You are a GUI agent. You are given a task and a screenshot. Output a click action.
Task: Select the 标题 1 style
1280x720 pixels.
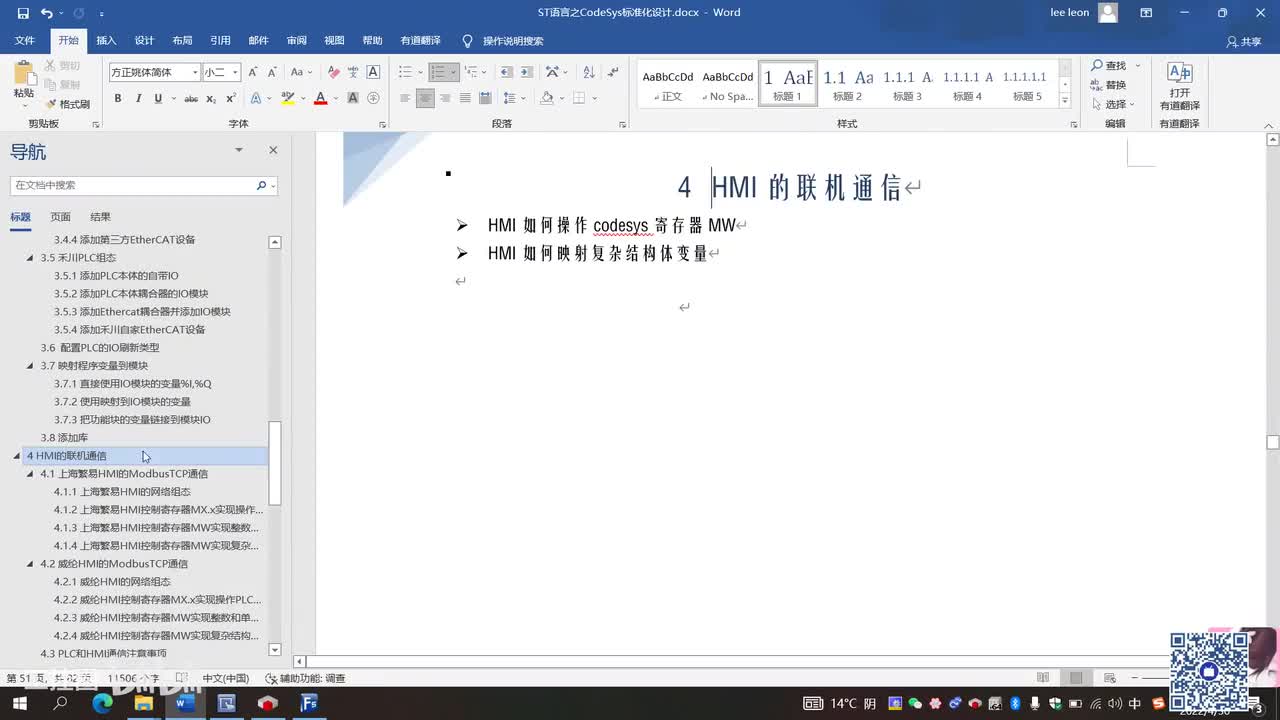[787, 83]
